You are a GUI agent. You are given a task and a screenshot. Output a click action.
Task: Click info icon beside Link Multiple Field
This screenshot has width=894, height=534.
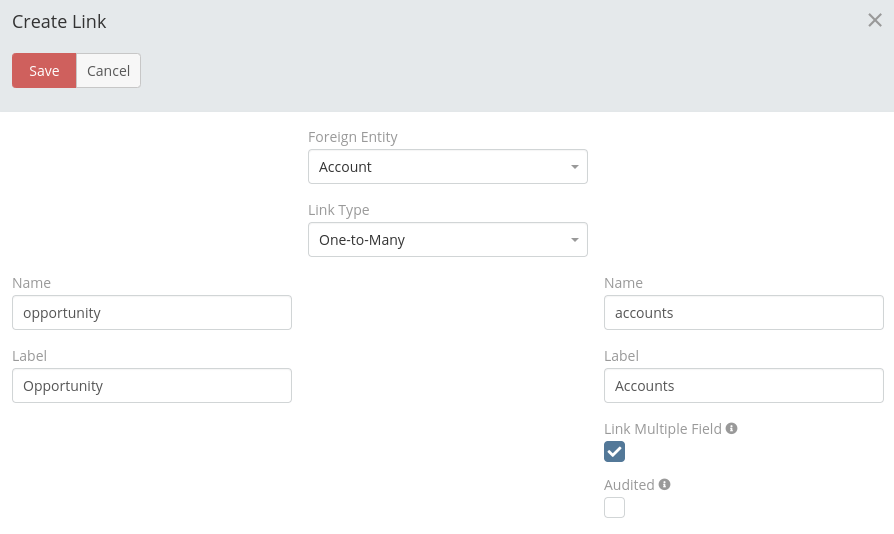point(731,428)
